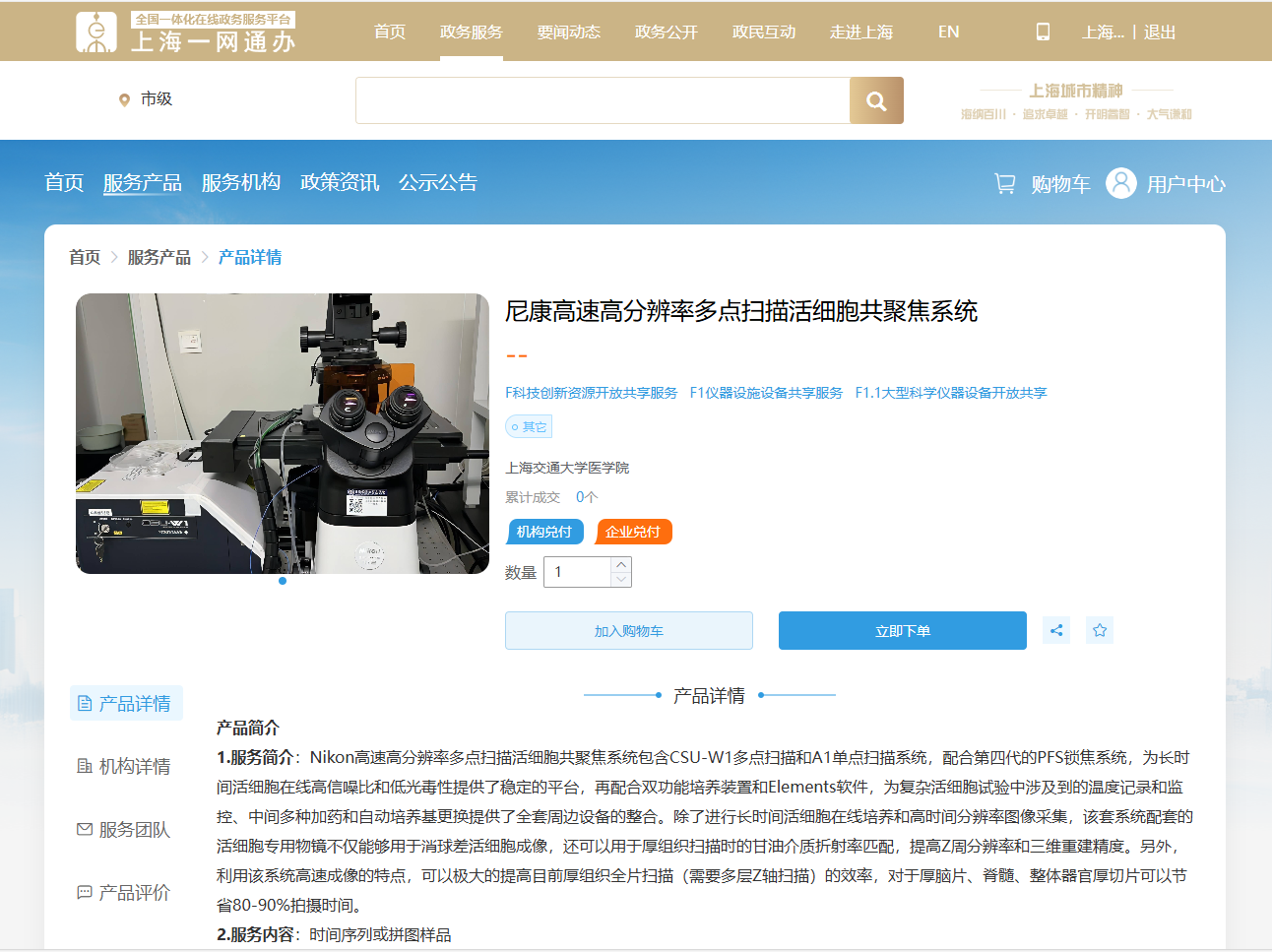Switch to the 机构详情 side tab

(125, 766)
